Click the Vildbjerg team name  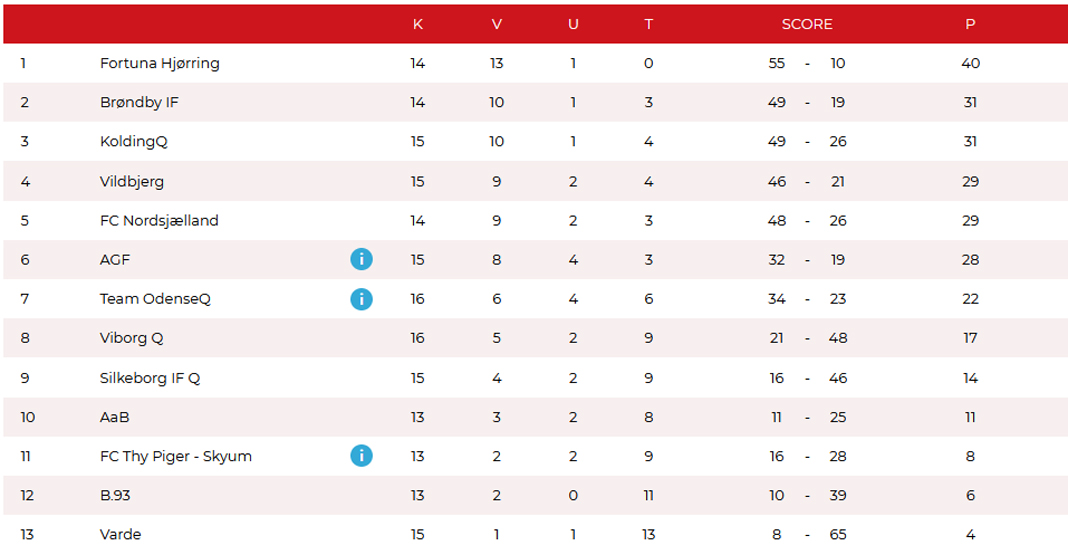(131, 181)
